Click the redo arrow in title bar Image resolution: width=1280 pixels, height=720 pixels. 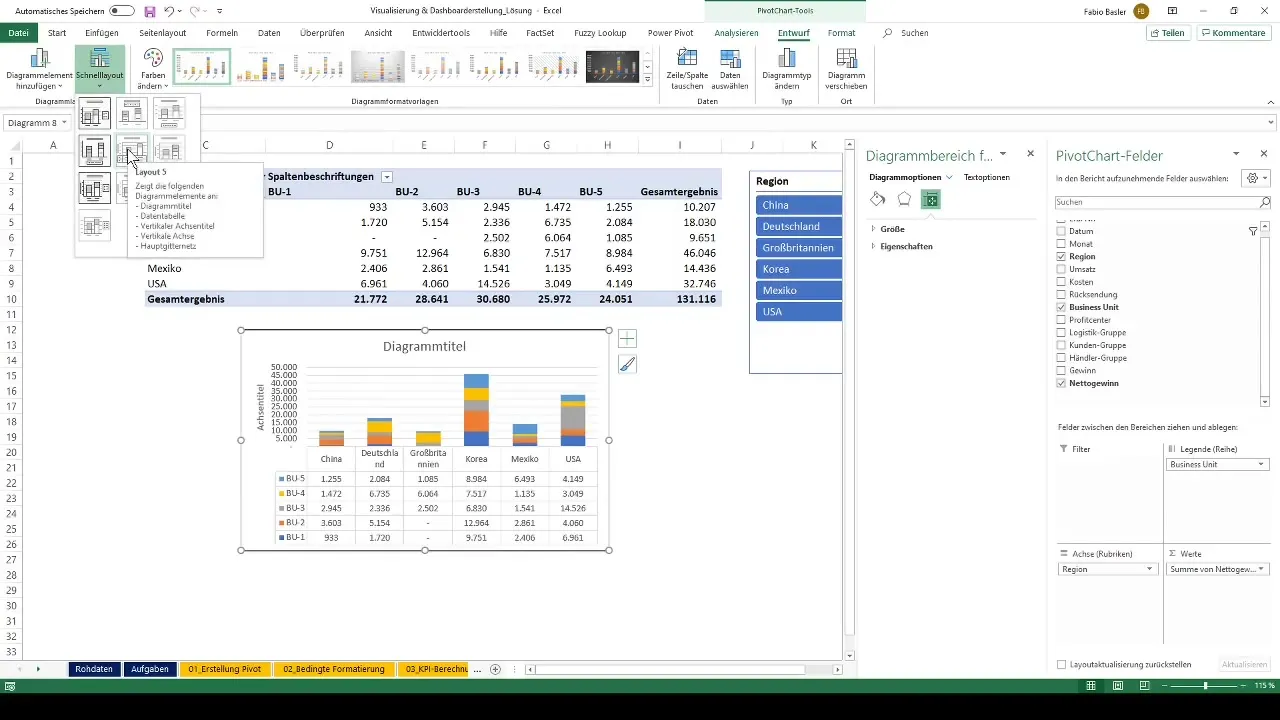click(195, 11)
